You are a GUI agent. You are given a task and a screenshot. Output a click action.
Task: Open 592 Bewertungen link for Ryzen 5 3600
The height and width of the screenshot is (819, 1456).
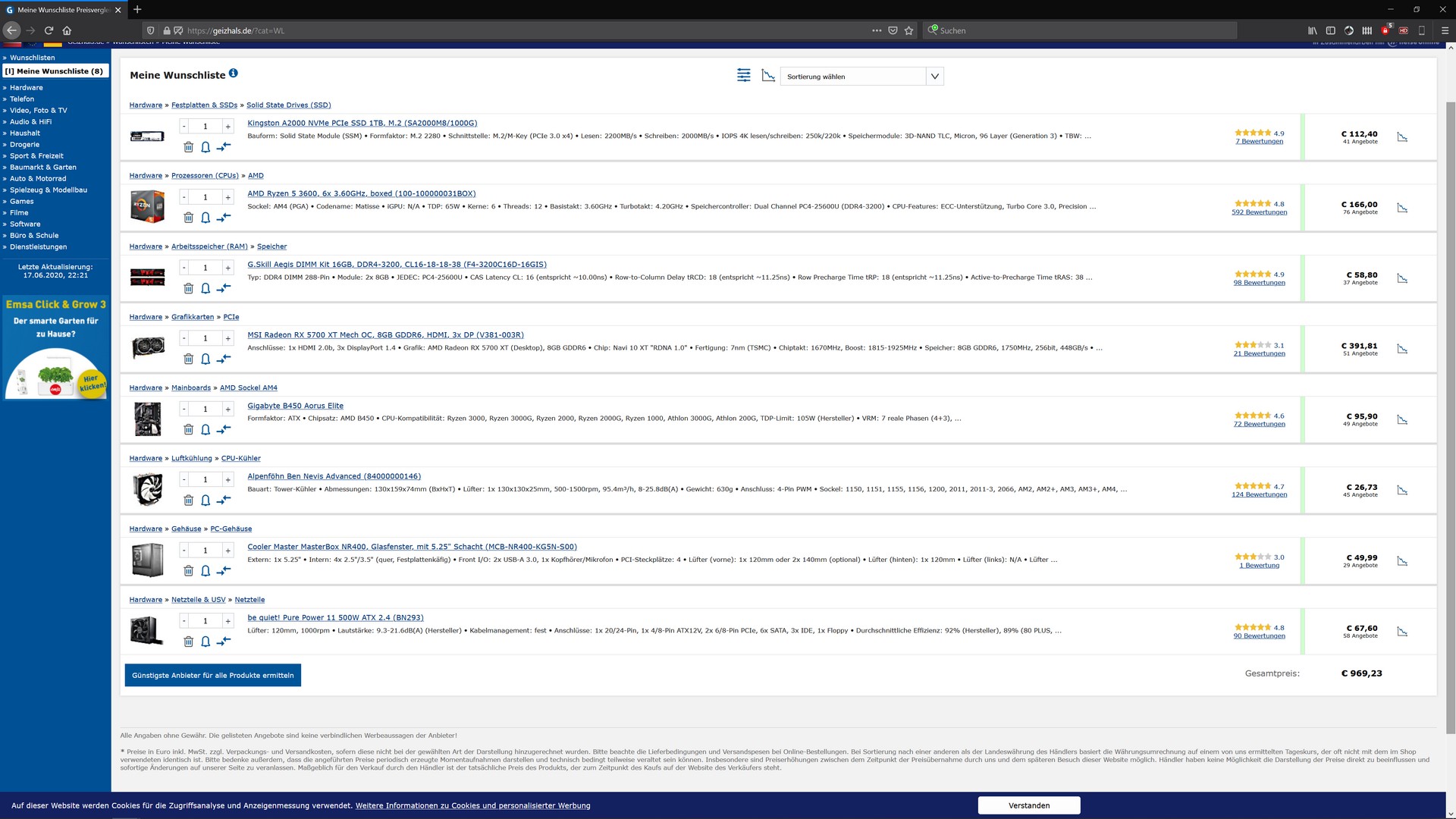point(1259,212)
